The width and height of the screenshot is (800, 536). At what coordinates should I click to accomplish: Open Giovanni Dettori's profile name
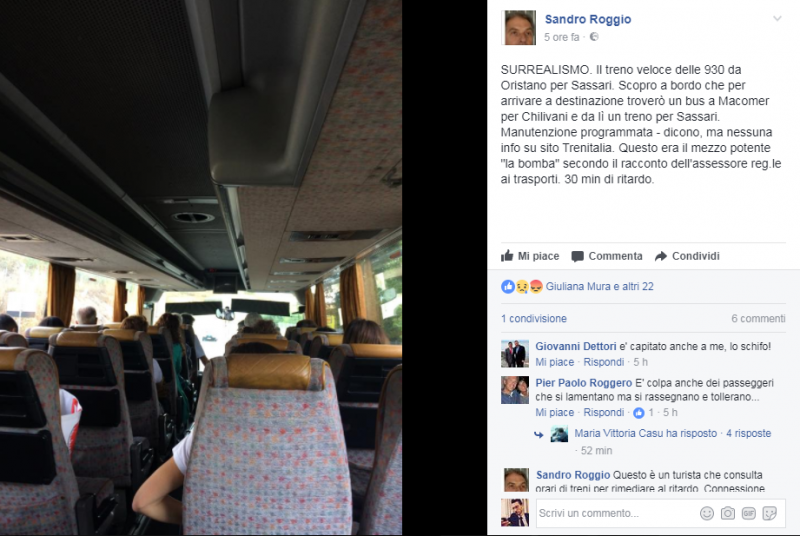pyautogui.click(x=576, y=346)
